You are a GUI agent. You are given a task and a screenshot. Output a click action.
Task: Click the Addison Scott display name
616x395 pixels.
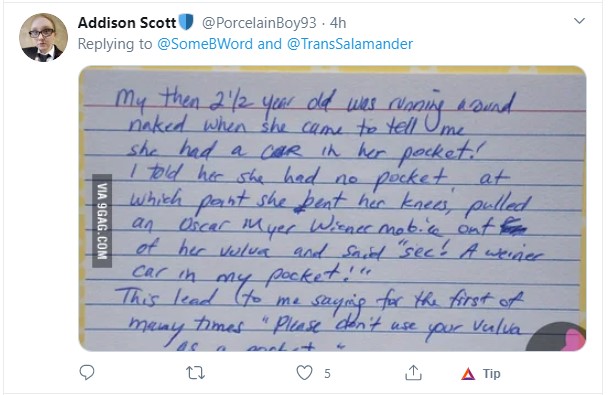pyautogui.click(x=127, y=23)
